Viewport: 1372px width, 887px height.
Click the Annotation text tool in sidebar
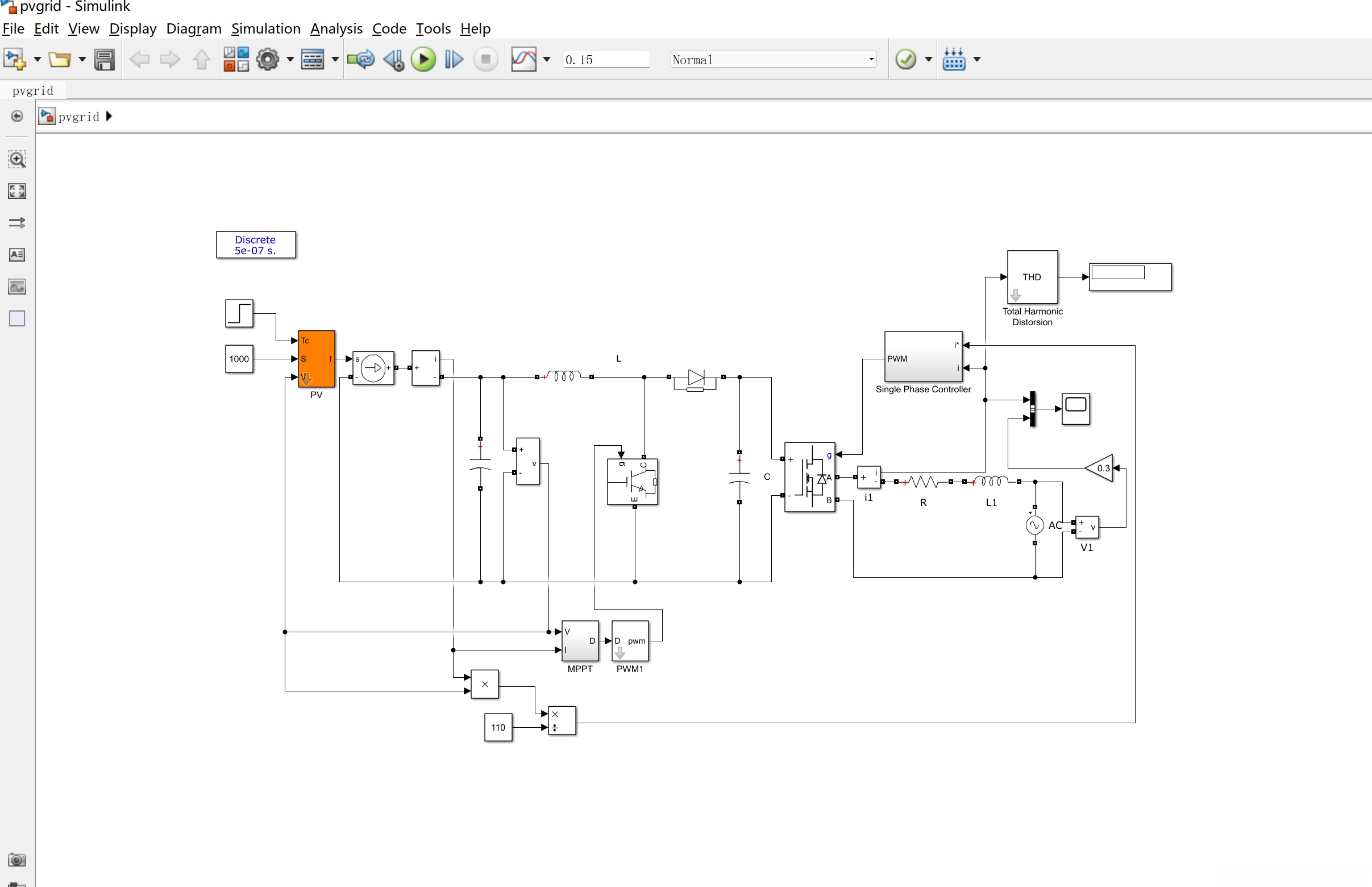coord(16,255)
